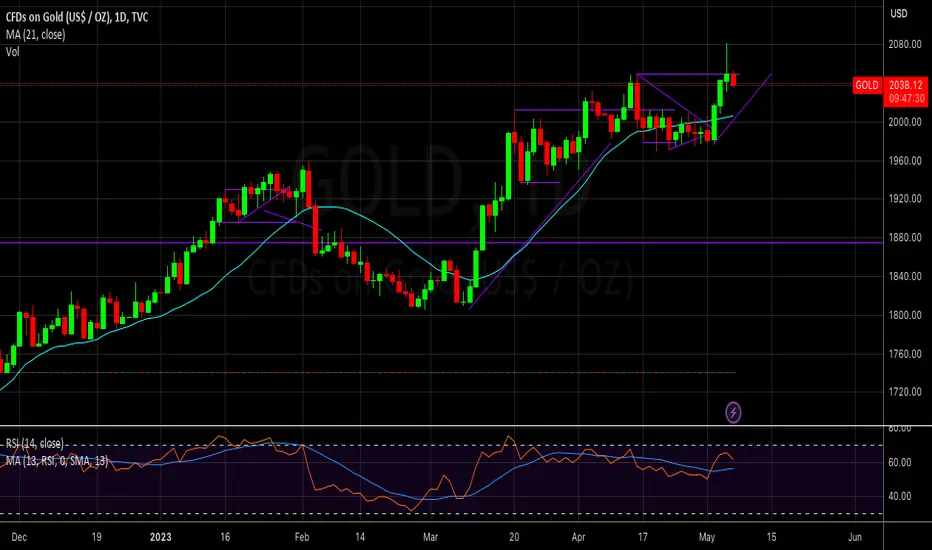Viewport: 932px width, 550px height.
Task: Click the Jun label on time axis
Action: 854,537
